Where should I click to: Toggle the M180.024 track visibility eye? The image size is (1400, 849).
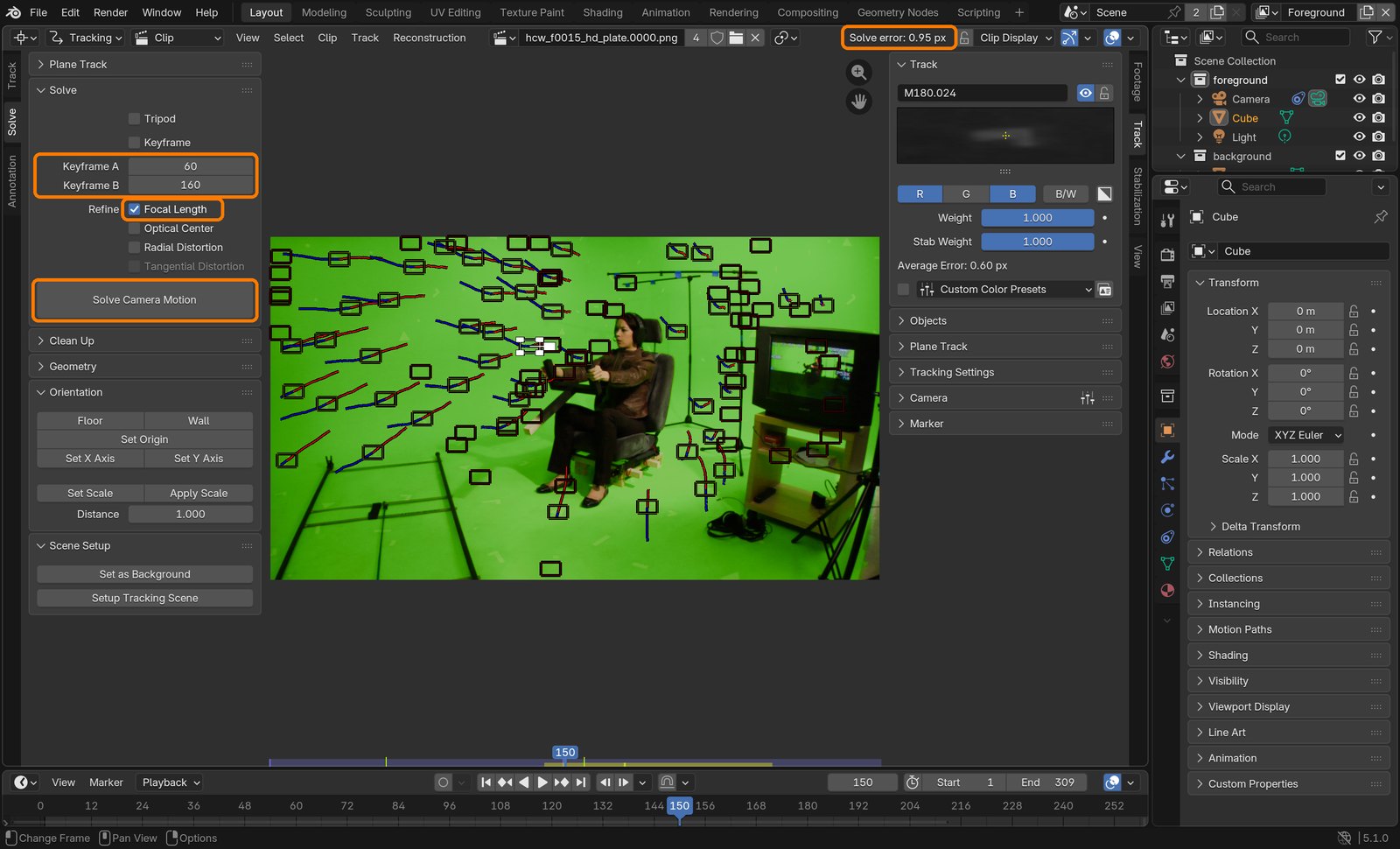point(1085,93)
